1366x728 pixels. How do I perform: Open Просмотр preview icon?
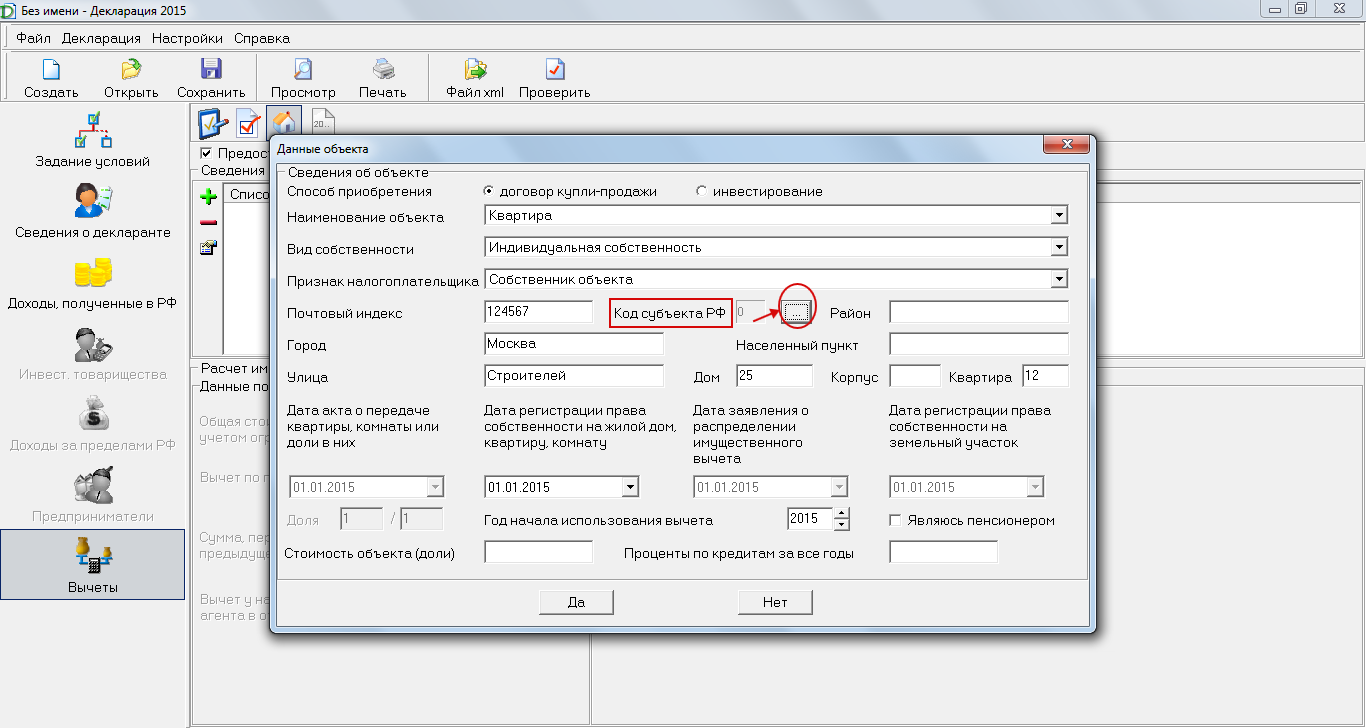point(303,70)
